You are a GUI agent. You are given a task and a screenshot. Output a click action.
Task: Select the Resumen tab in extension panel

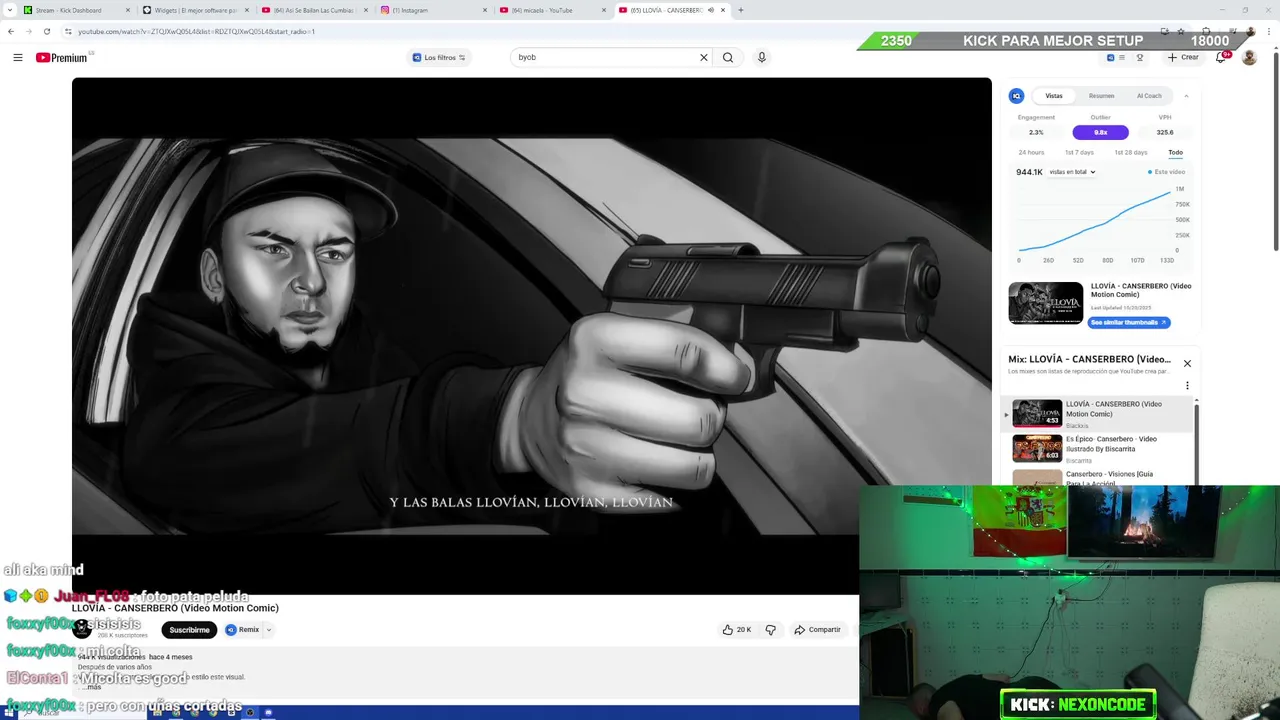click(x=1101, y=96)
